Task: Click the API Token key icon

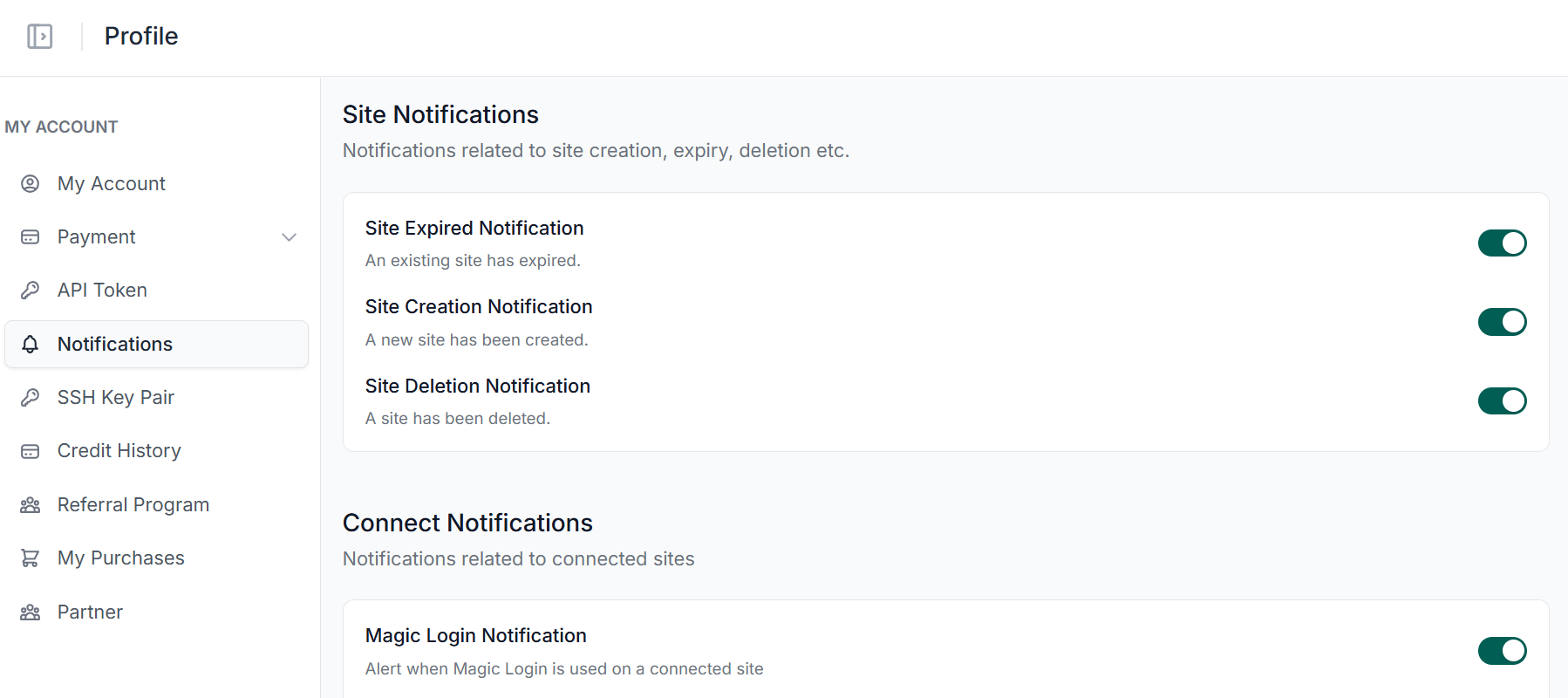Action: [31, 291]
